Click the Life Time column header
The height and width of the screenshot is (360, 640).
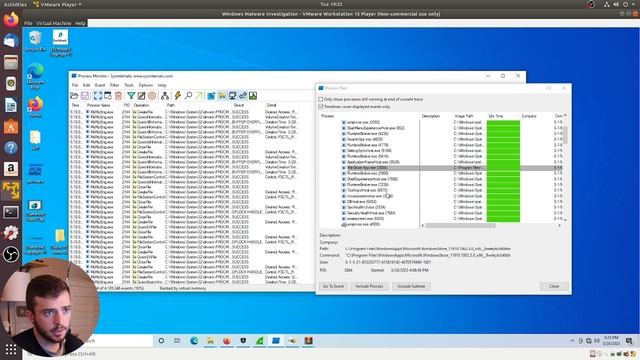tap(496, 116)
